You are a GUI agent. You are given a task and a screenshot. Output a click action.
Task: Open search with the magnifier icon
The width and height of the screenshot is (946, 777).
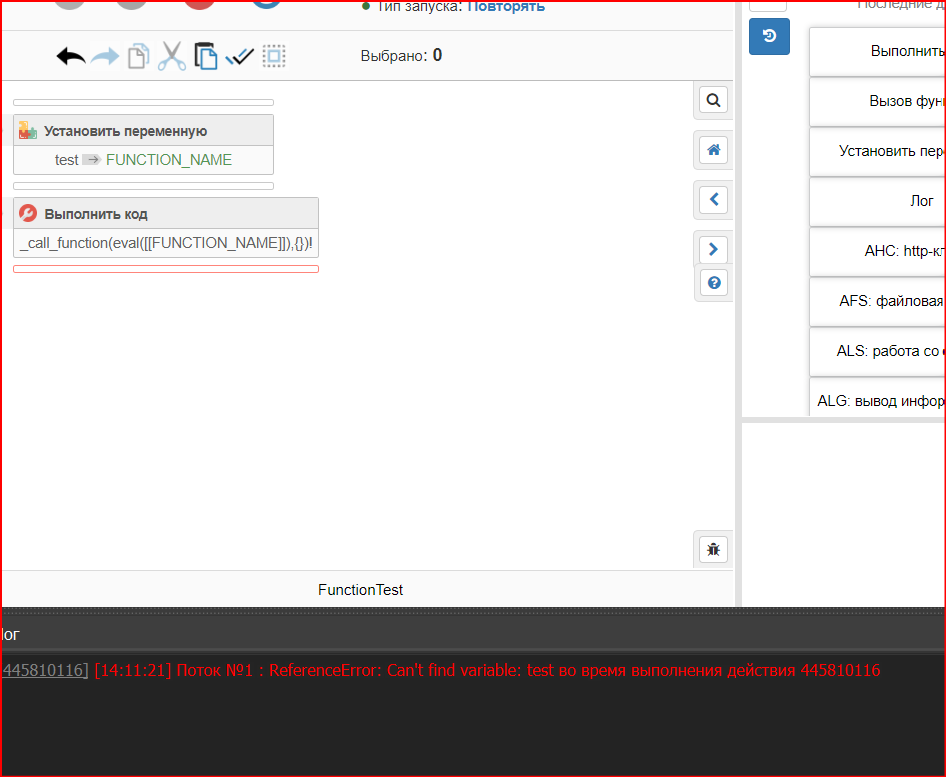pos(713,100)
